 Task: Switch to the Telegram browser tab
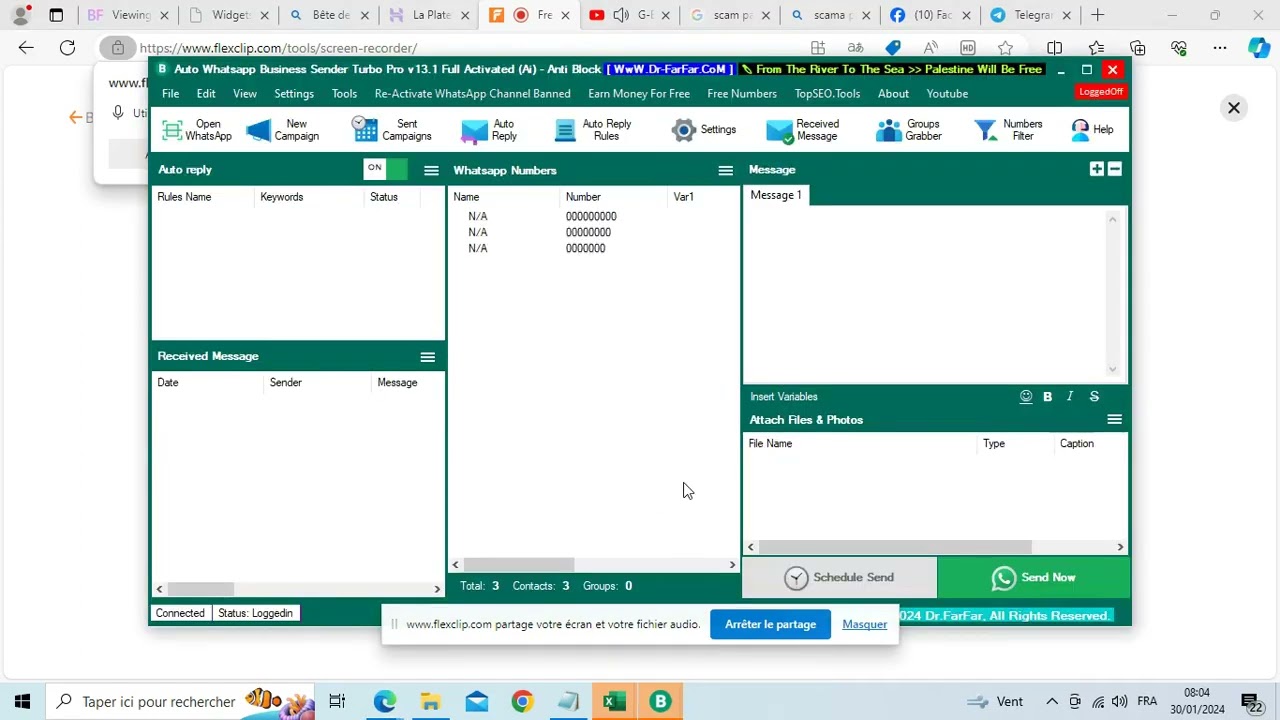pos(1031,15)
